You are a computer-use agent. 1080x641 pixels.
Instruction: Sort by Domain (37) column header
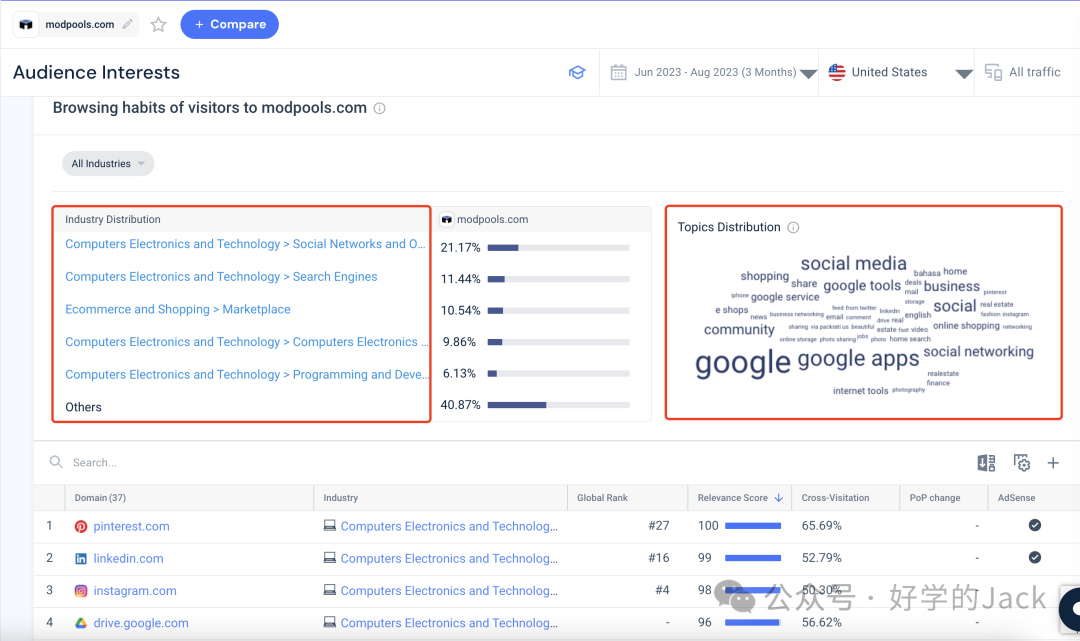(101, 498)
